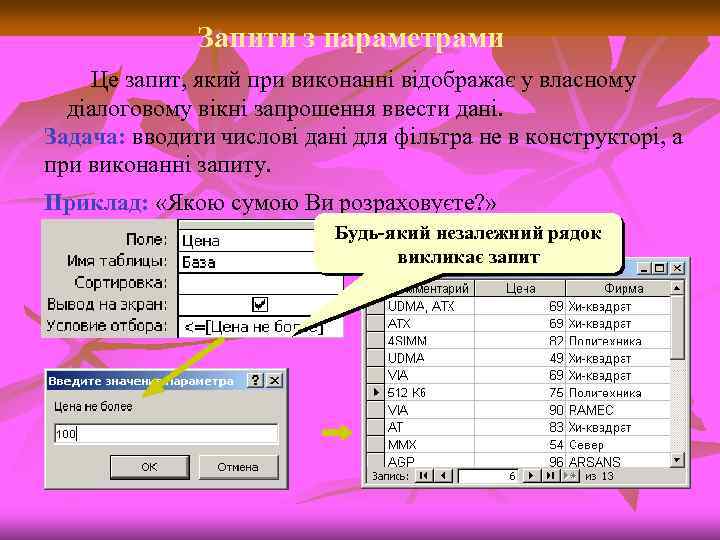Image resolution: width=720 pixels, height=540 pixels.
Task: Click the AT comment cell with price 83
Action: point(430,427)
